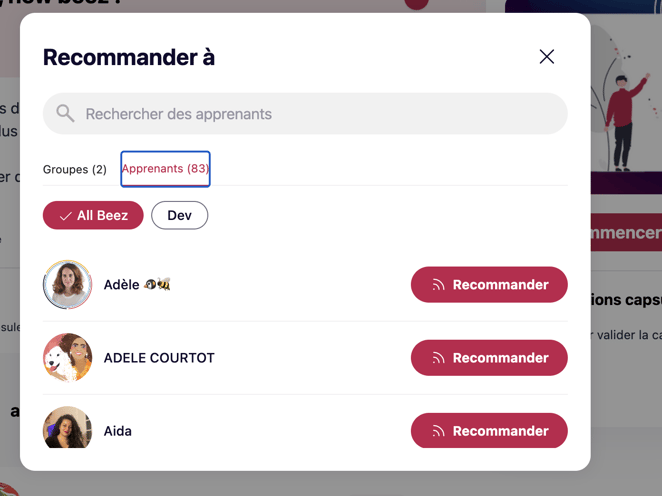Click the checkmark on All Beez
Viewport: 662px width, 496px height.
click(x=65, y=216)
